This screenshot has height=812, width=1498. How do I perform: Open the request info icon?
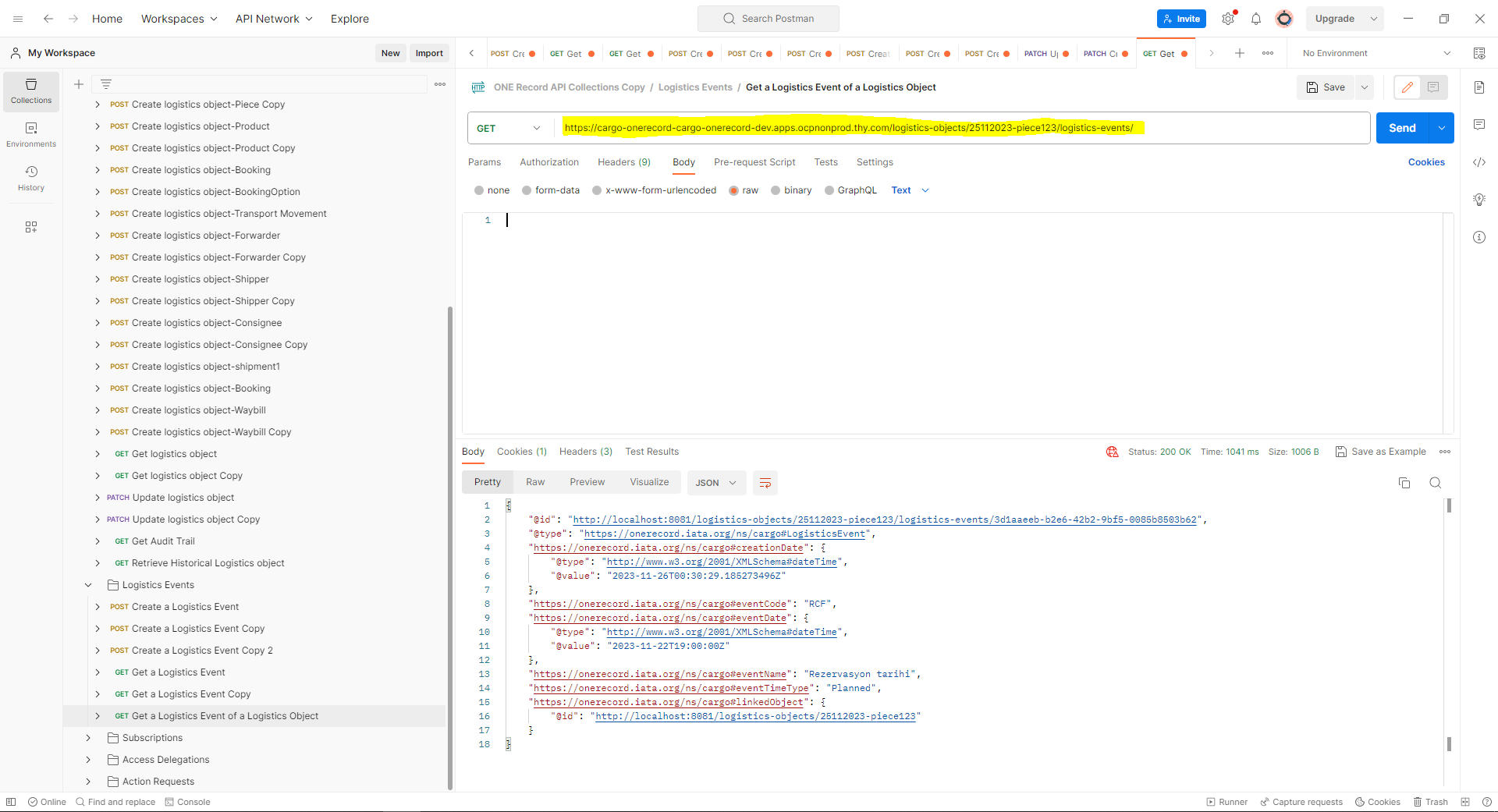(x=1479, y=237)
